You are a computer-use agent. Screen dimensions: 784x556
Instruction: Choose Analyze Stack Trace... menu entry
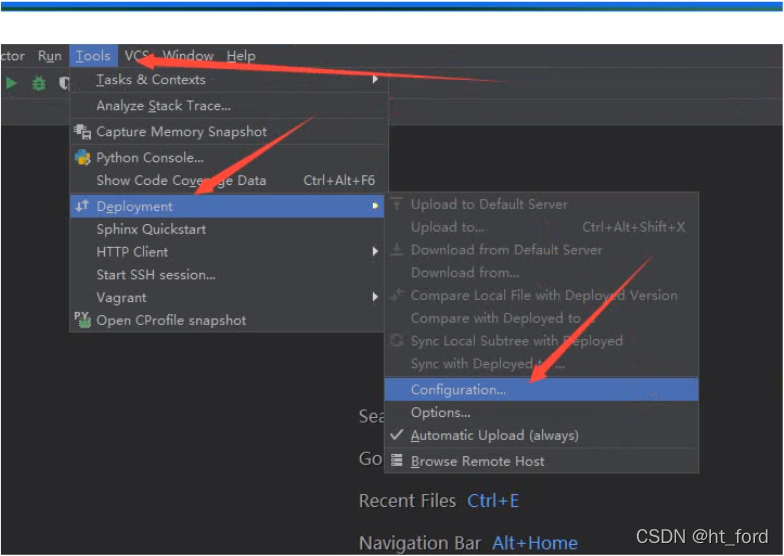coord(229,106)
